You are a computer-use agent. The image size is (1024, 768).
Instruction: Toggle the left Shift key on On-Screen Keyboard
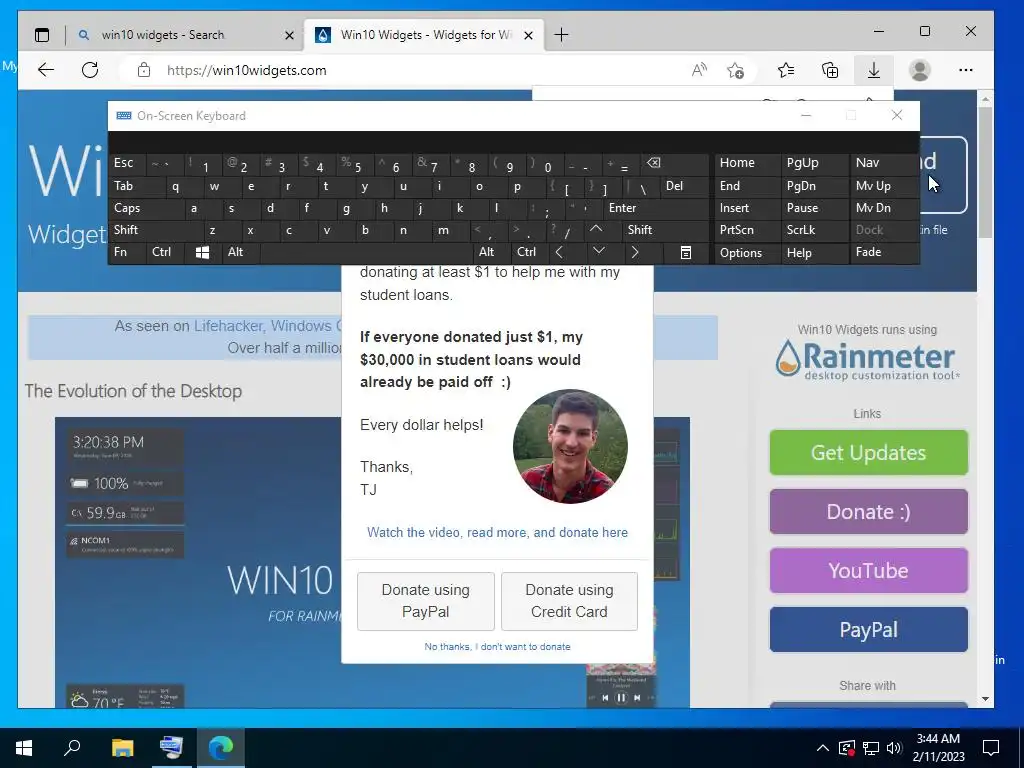pos(156,230)
